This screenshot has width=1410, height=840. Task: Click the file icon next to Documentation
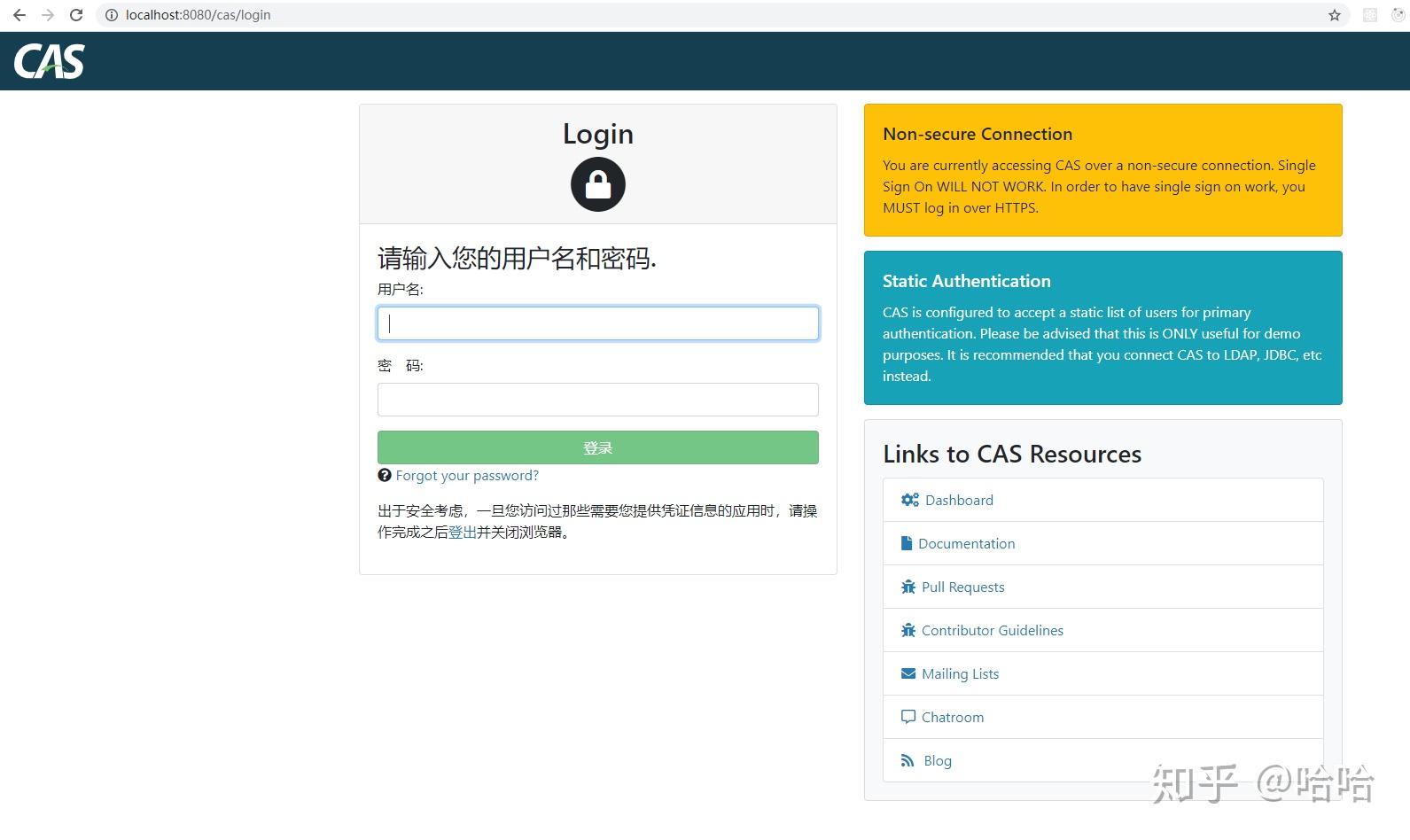tap(907, 543)
